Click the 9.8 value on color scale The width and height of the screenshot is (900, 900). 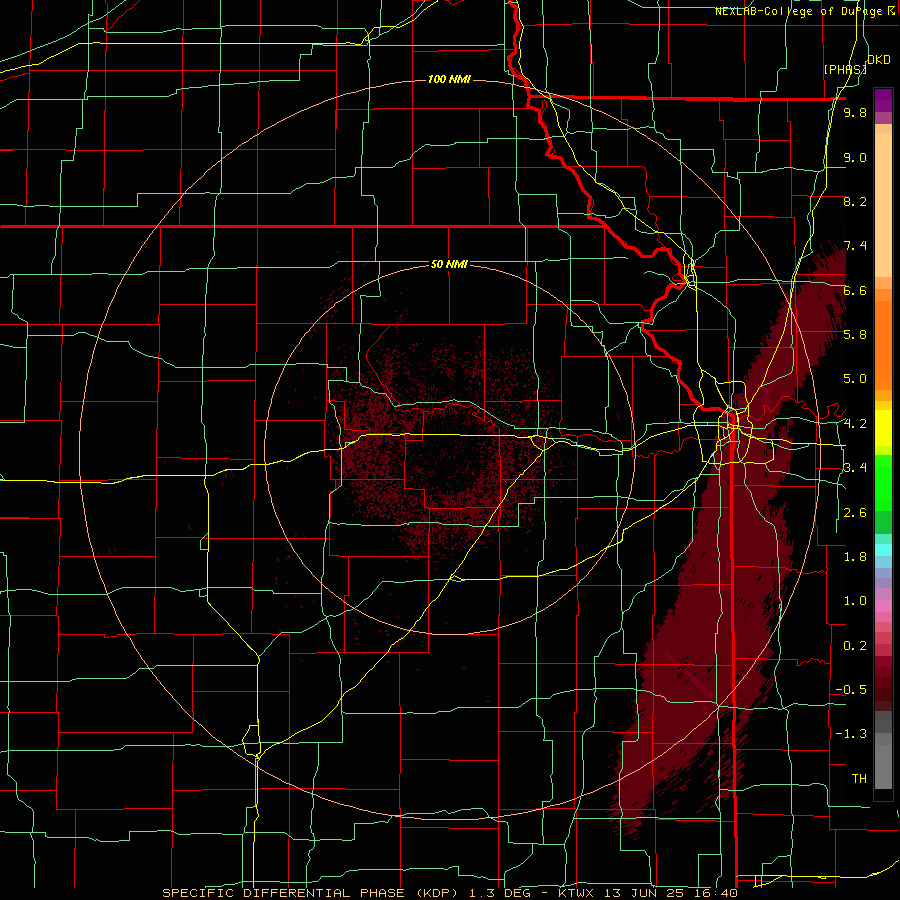(855, 113)
